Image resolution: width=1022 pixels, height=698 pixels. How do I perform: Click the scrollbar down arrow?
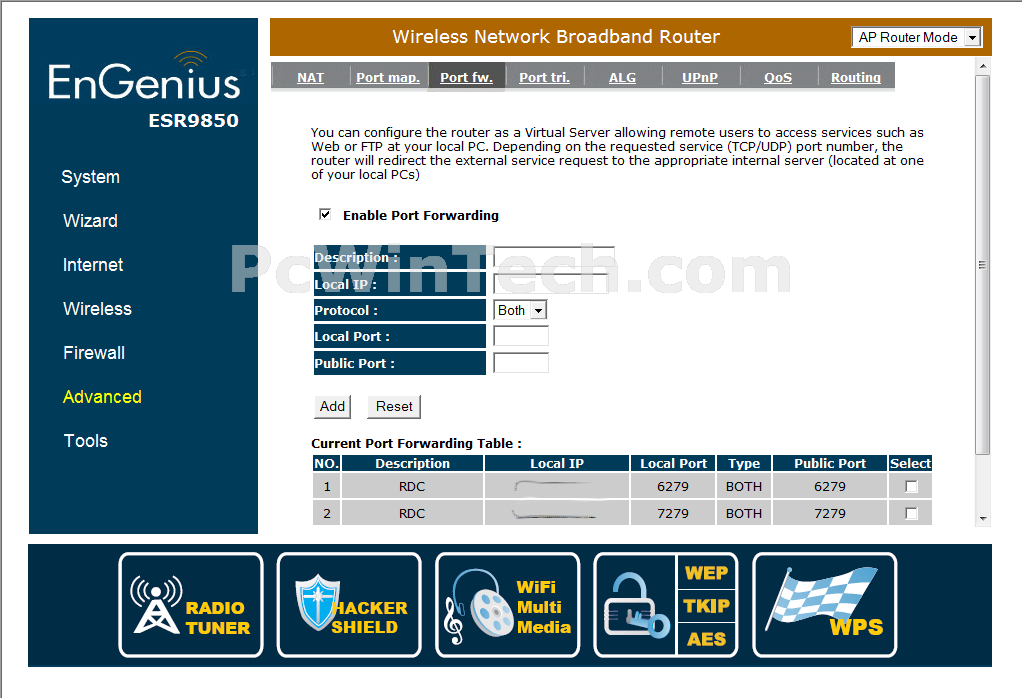(983, 519)
